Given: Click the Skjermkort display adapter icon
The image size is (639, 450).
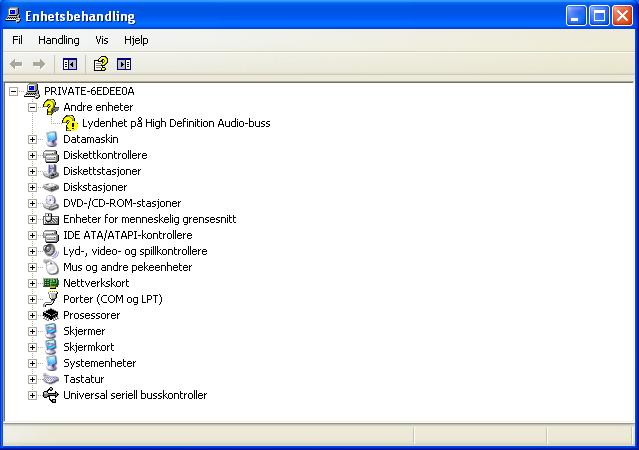Looking at the screenshot, I should click(51, 347).
